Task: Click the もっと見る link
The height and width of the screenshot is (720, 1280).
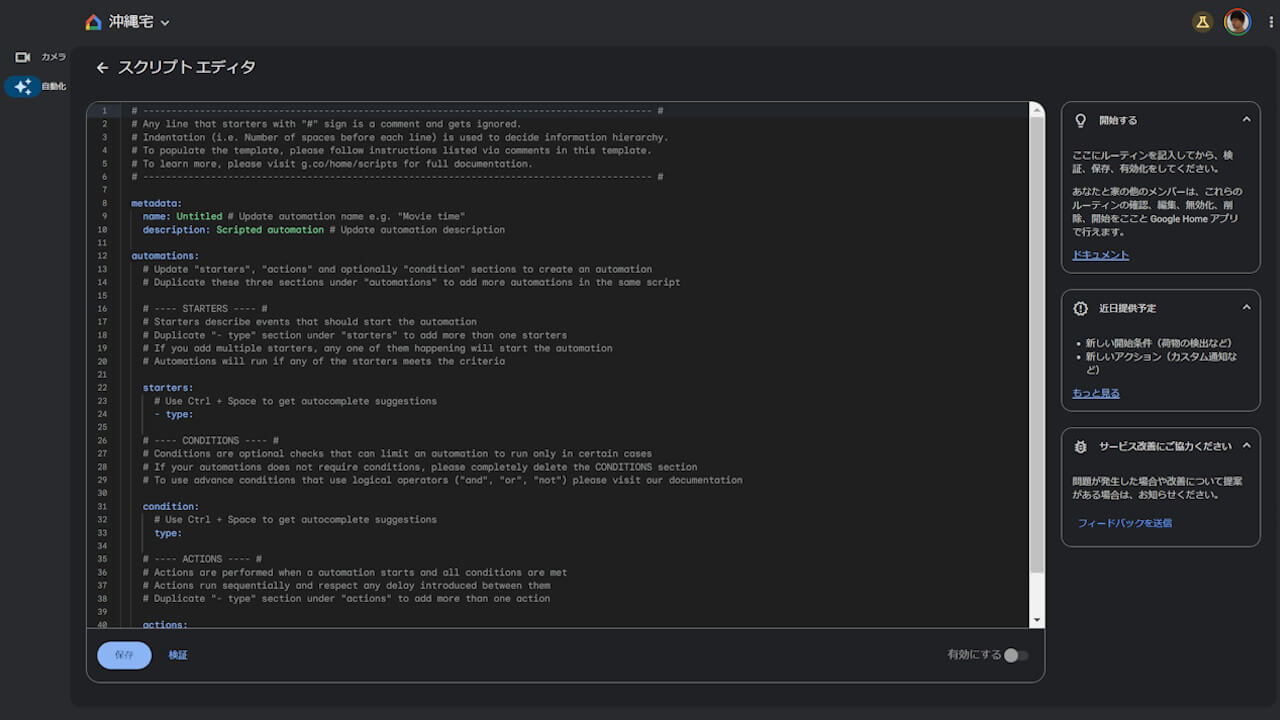Action: tap(1096, 393)
